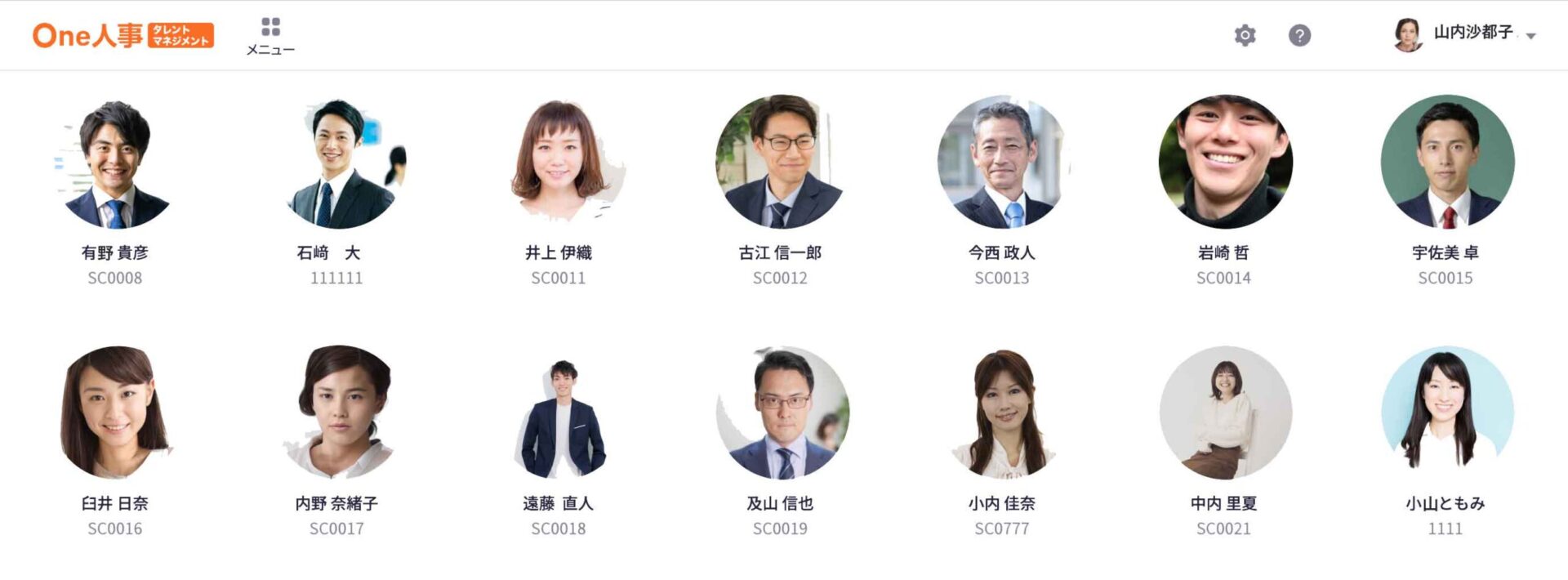Open 中内 里夏 profile photo
1568x580 pixels.
click(1223, 413)
